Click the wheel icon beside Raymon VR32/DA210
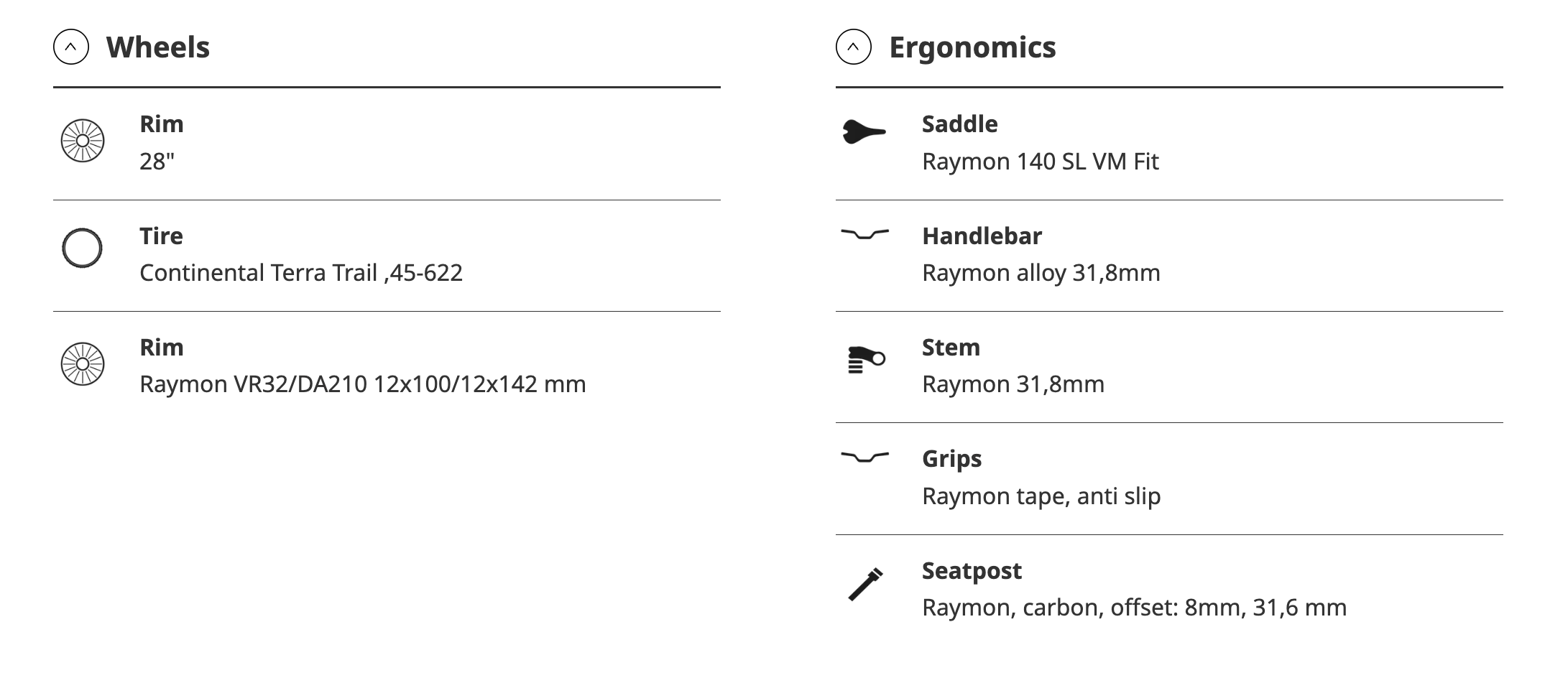1568x678 pixels. [x=83, y=364]
